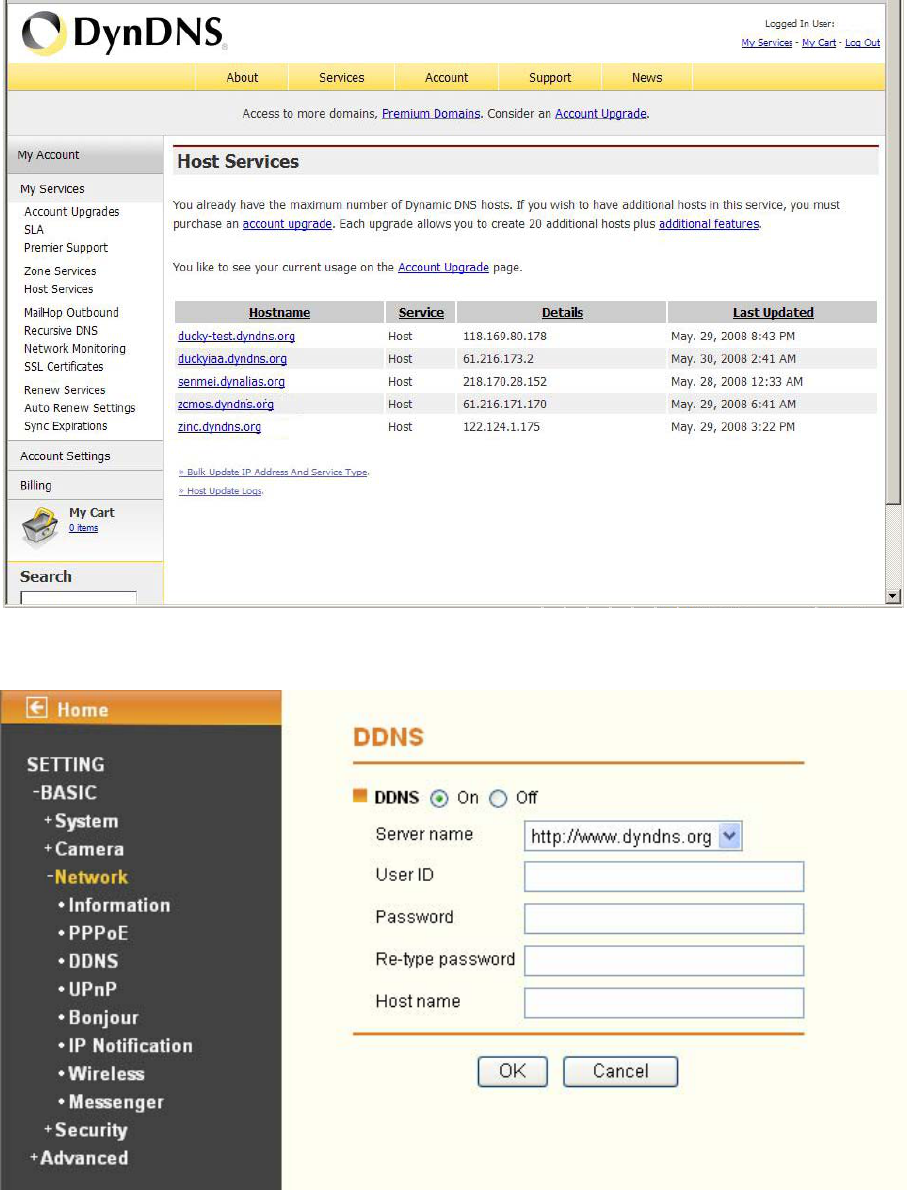Image resolution: width=907 pixels, height=1190 pixels.
Task: Sort by Service column header
Action: point(421,313)
